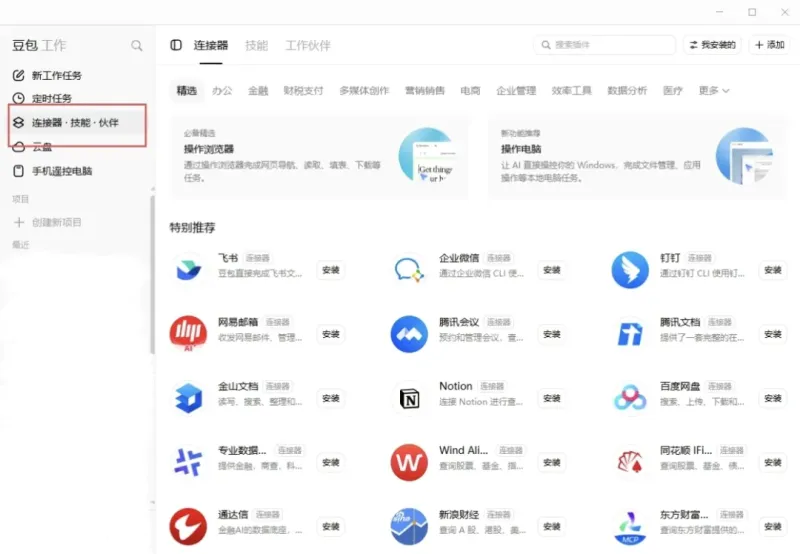The image size is (800, 554).
Task: Open the 我安装的 filter button
Action: pos(712,45)
